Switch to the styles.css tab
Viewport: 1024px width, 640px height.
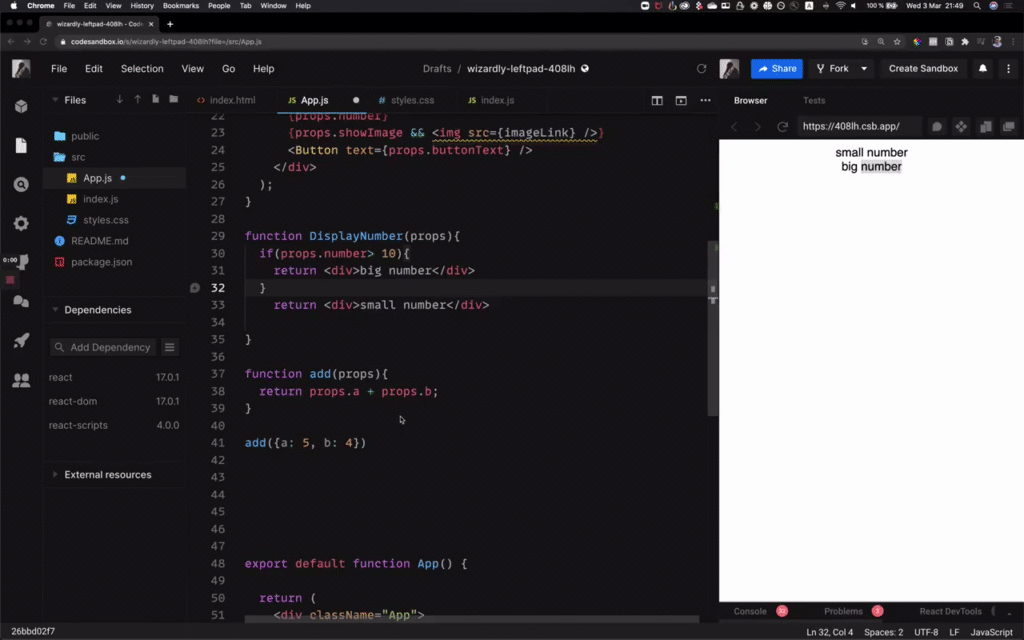click(410, 100)
